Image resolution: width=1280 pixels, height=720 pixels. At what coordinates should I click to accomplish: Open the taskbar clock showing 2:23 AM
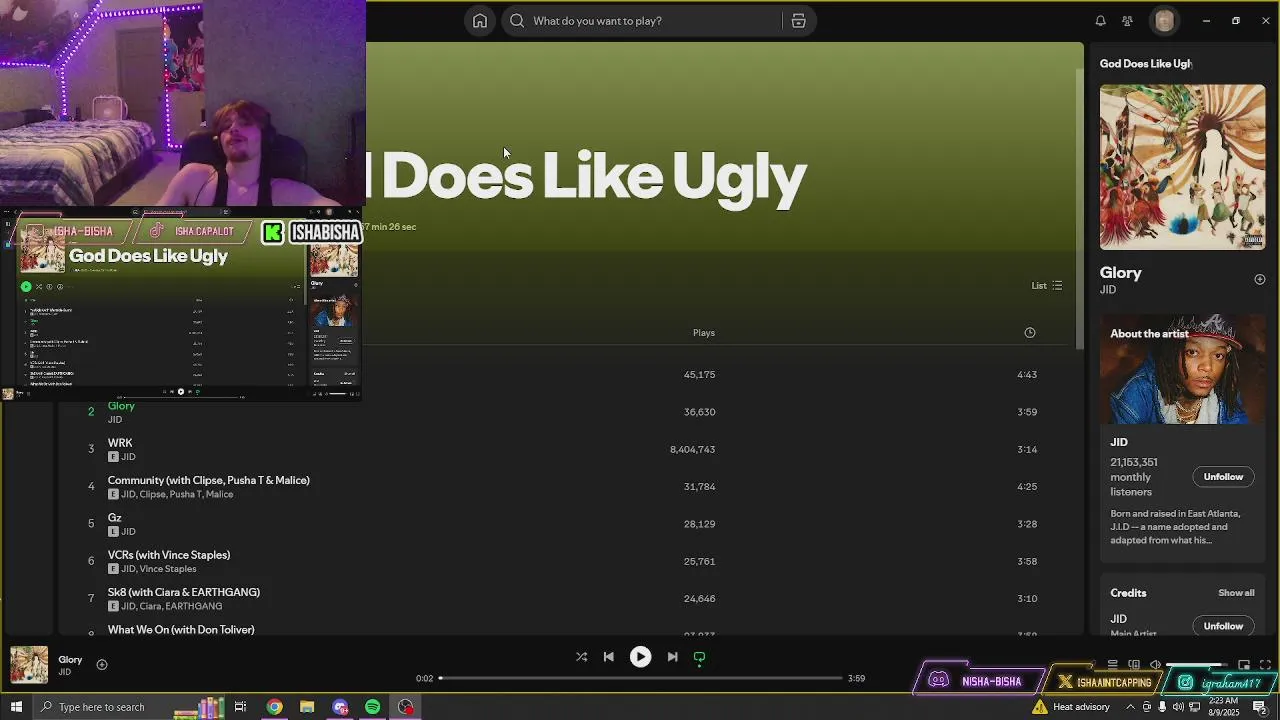[x=1223, y=707]
